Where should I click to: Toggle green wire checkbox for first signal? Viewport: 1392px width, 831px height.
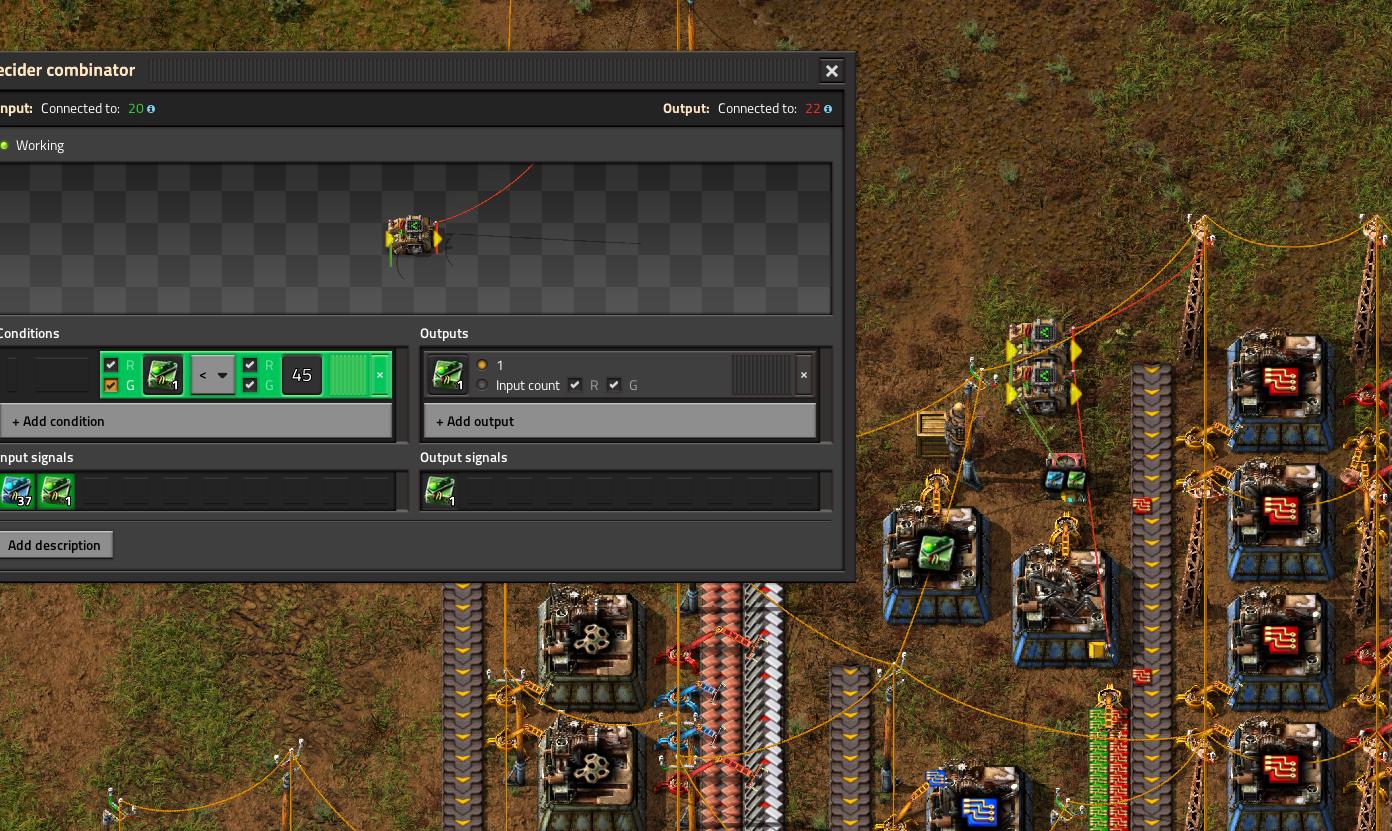click(x=111, y=385)
